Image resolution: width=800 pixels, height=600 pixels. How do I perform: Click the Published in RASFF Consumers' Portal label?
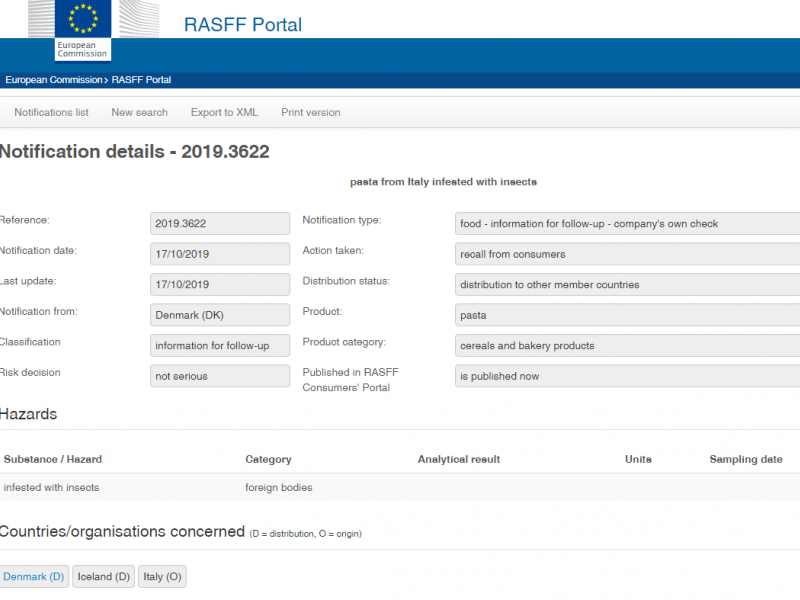[x=351, y=380]
